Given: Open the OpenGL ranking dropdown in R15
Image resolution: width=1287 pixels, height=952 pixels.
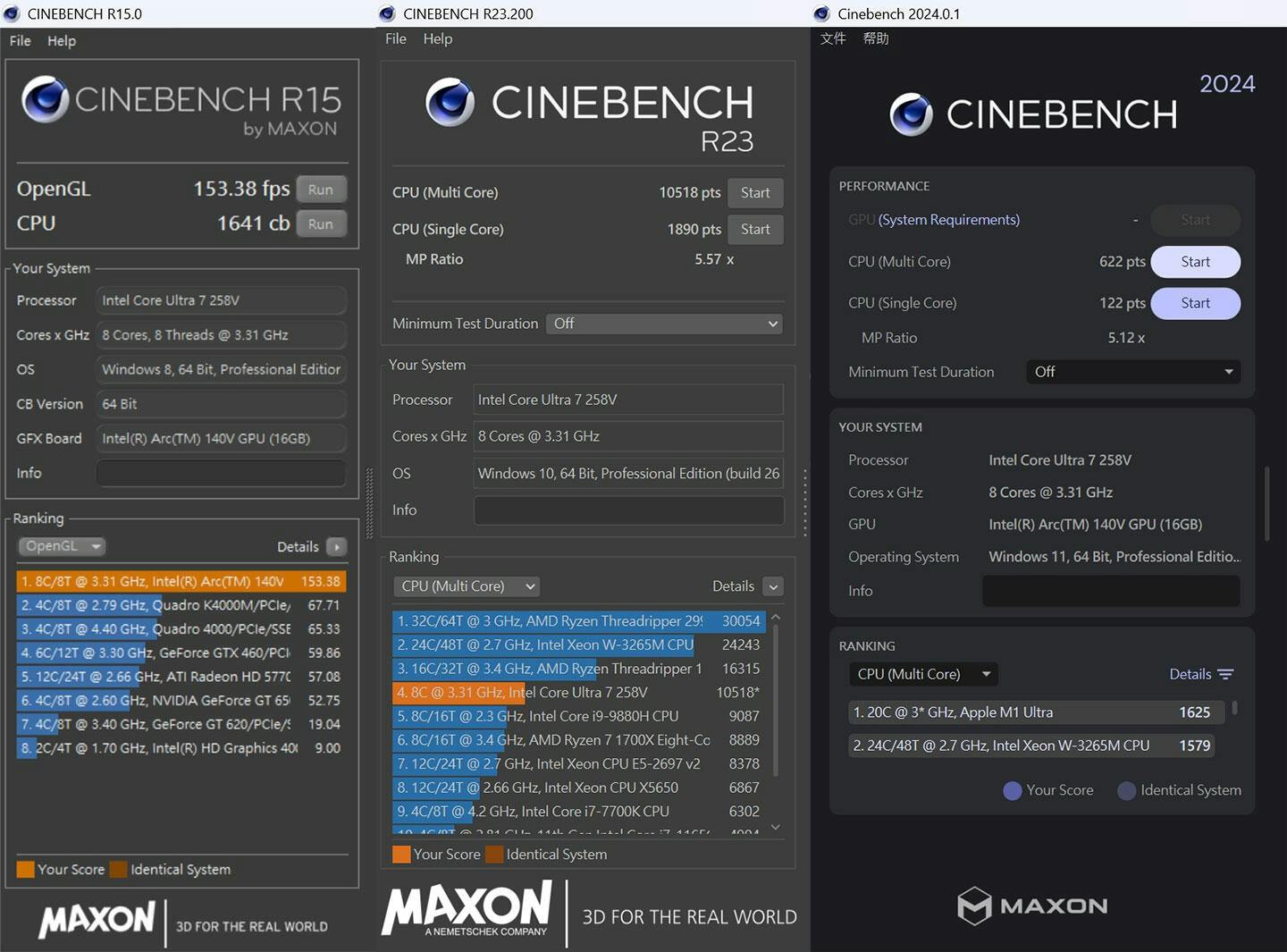Looking at the screenshot, I should pos(62,546).
